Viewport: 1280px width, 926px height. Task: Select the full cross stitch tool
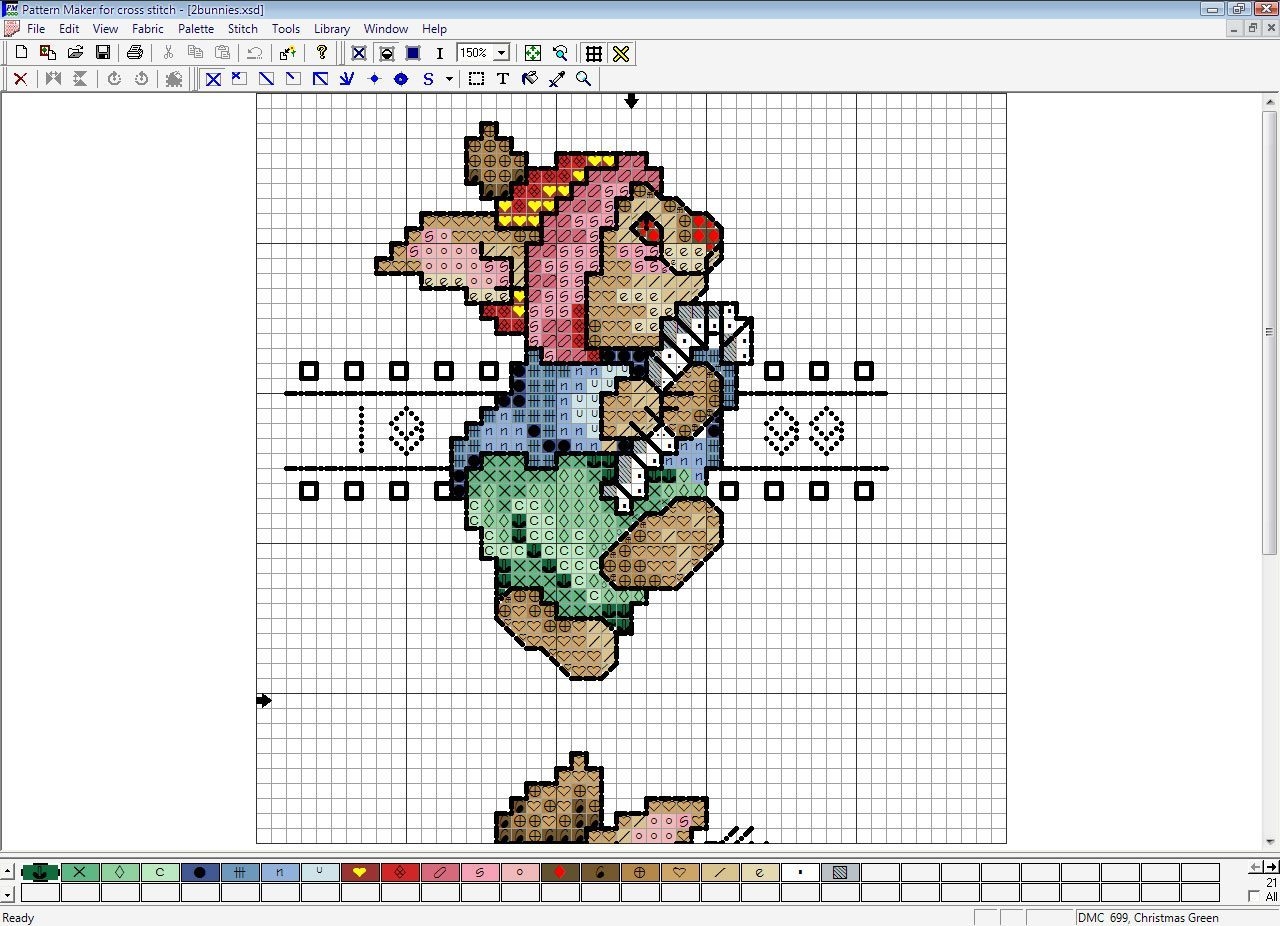click(x=212, y=78)
